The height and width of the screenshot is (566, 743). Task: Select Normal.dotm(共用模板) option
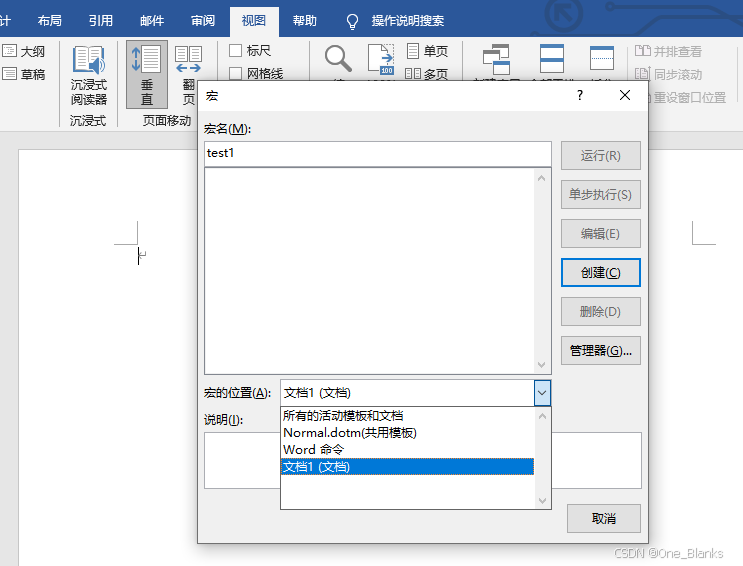click(x=408, y=433)
